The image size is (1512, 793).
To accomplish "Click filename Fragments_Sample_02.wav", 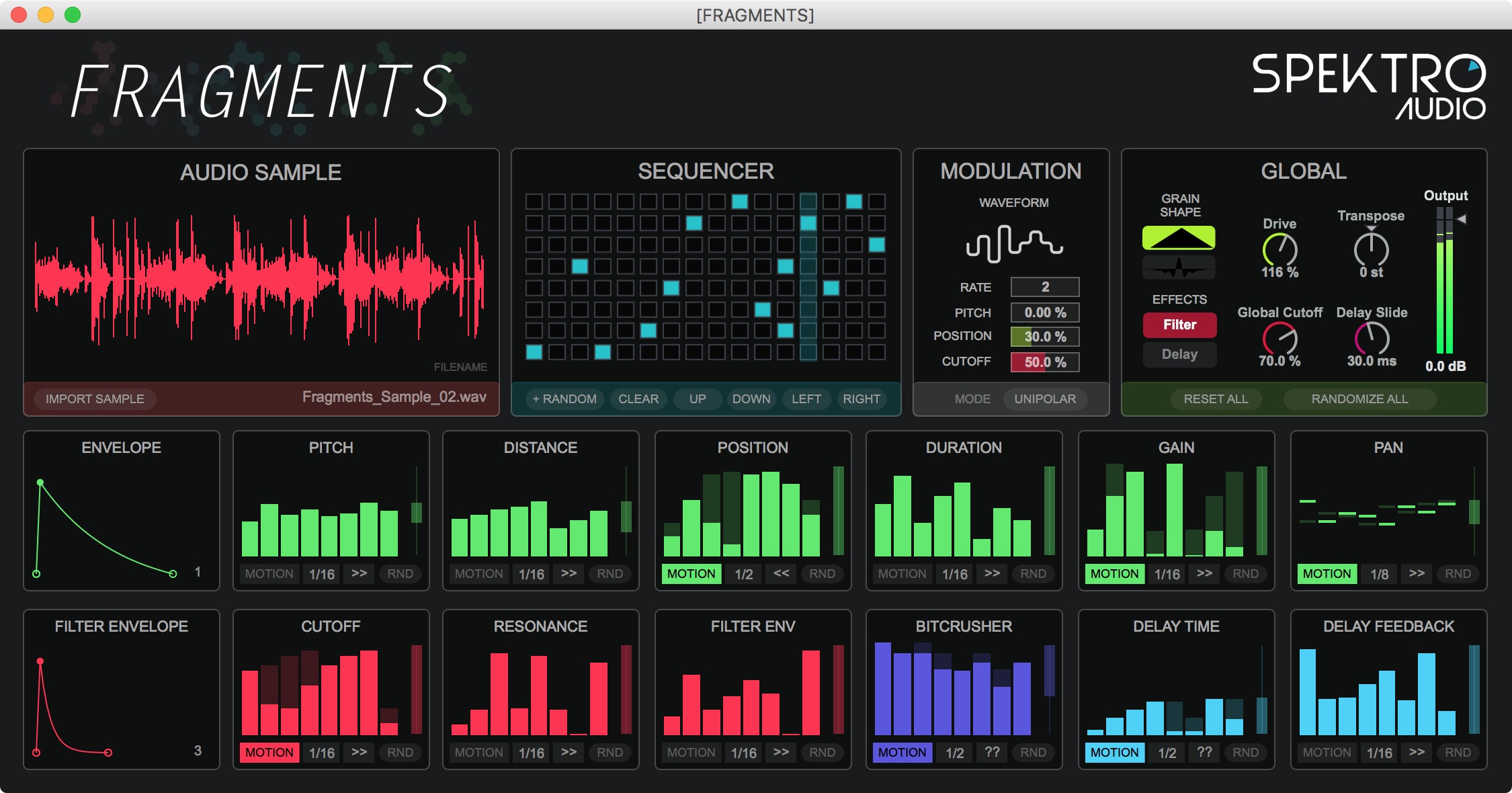I will [x=394, y=397].
